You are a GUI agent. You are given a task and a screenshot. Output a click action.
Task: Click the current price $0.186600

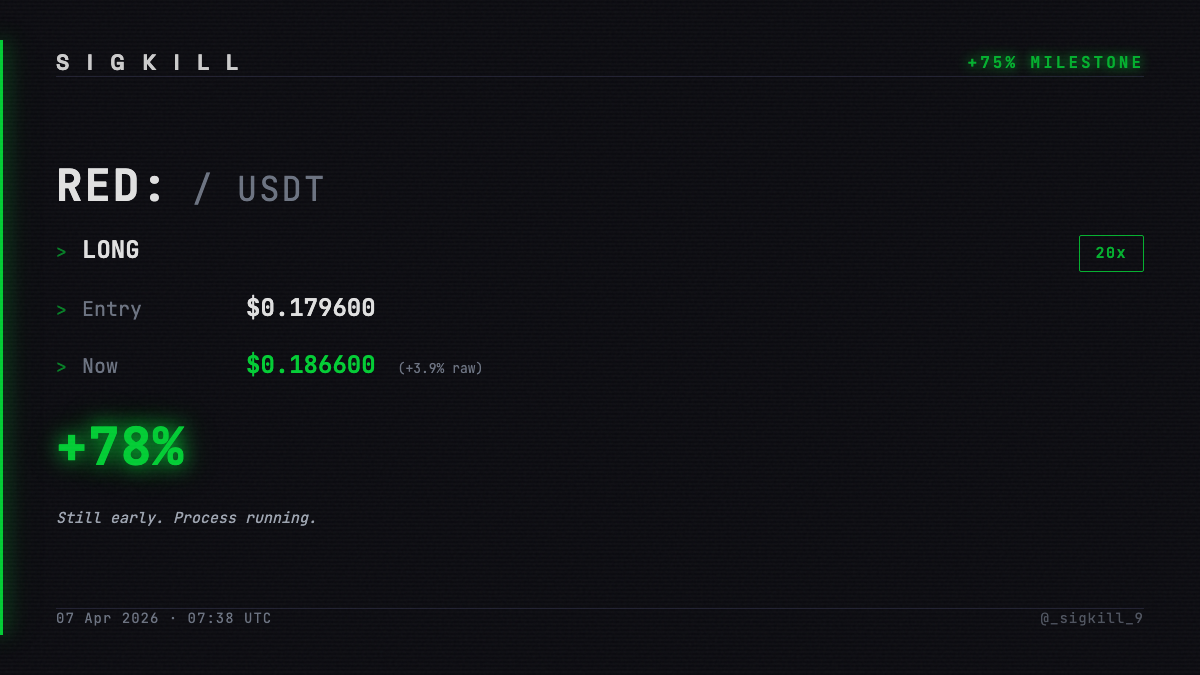311,365
